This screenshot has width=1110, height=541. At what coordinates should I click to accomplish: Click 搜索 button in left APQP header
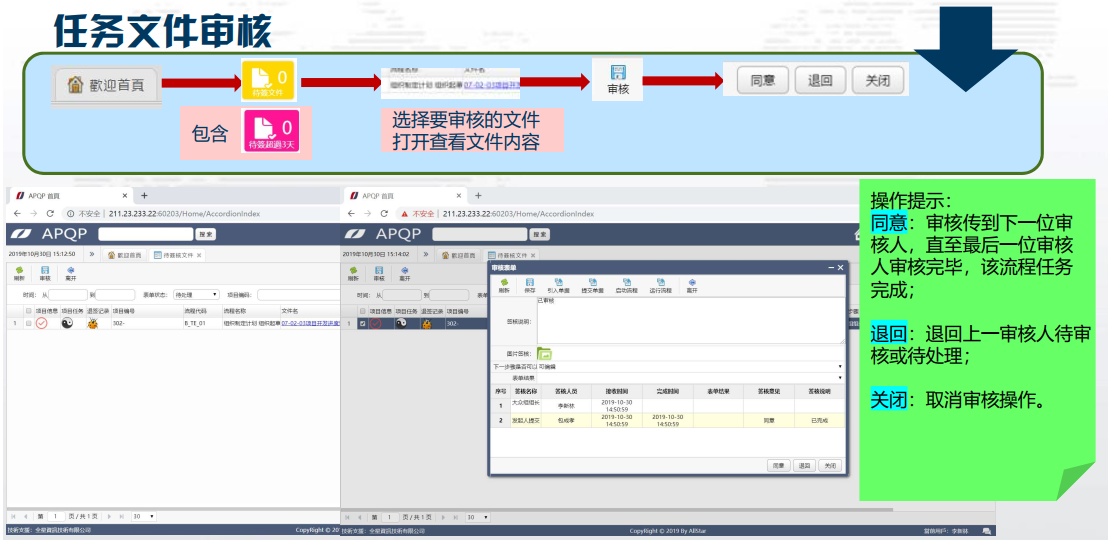tap(205, 234)
